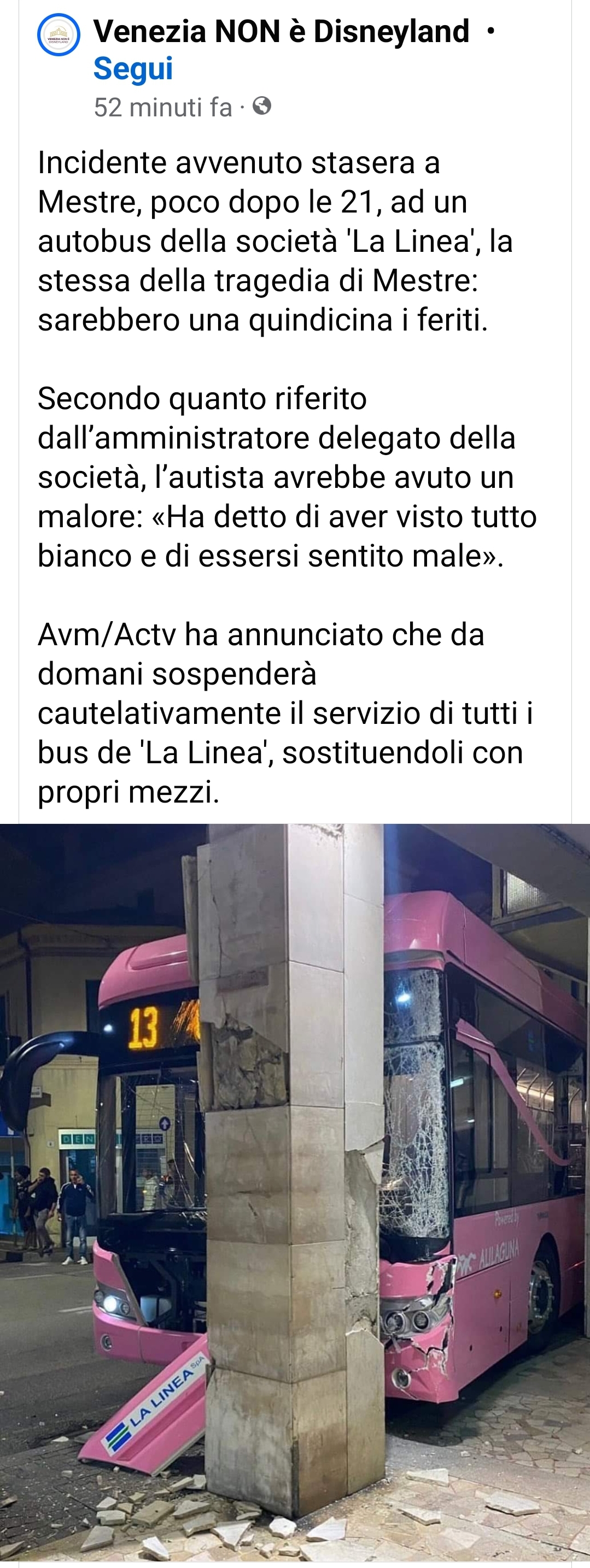Follow the page with the Segui button
This screenshot has width=590, height=1568.
tap(133, 68)
